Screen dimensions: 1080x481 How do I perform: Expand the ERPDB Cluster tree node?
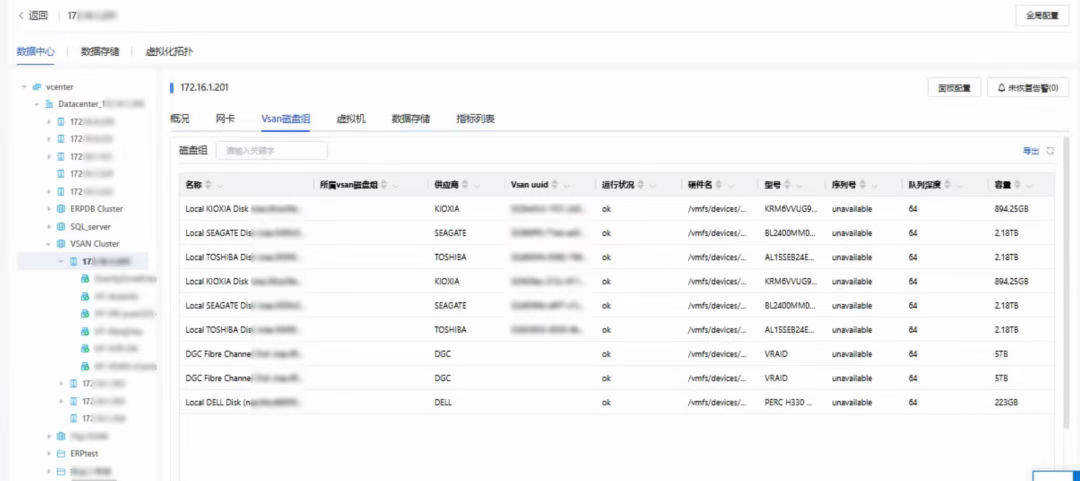(48, 209)
